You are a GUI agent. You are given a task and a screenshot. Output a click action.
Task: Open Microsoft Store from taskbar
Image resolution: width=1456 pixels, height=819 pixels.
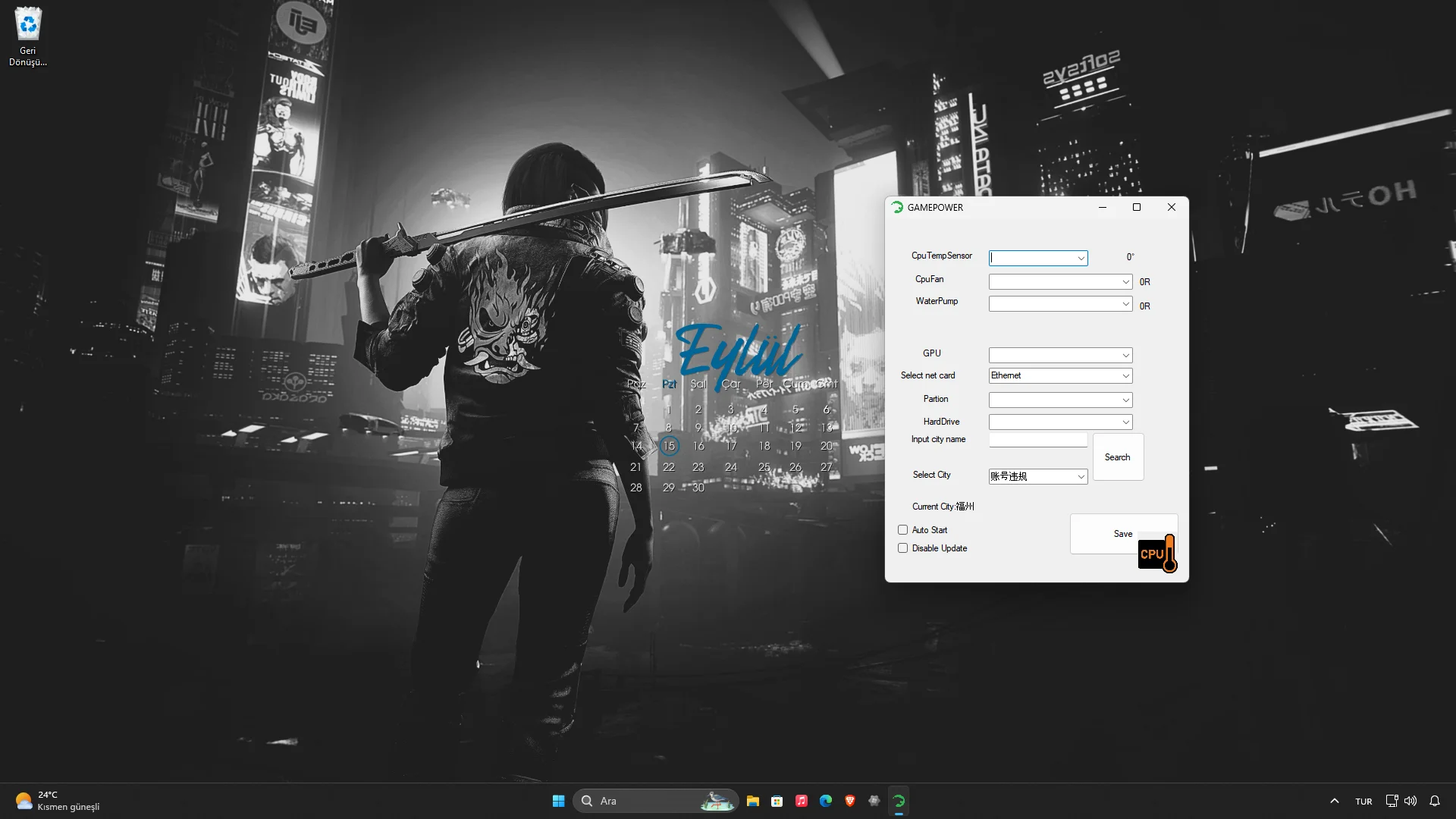pos(777,801)
